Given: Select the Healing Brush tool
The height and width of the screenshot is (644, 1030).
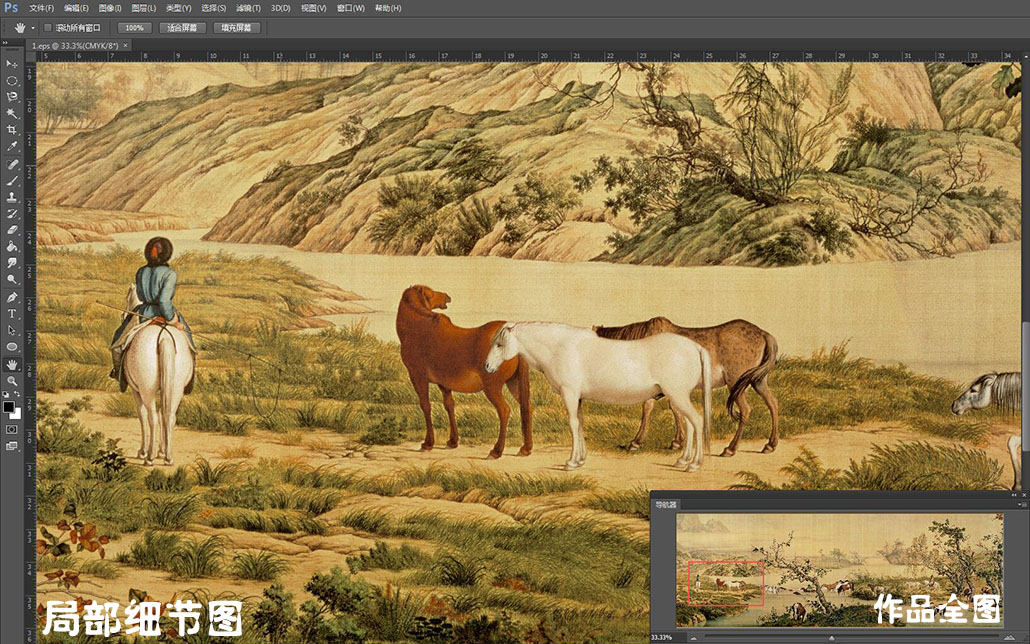Looking at the screenshot, I should [x=12, y=164].
